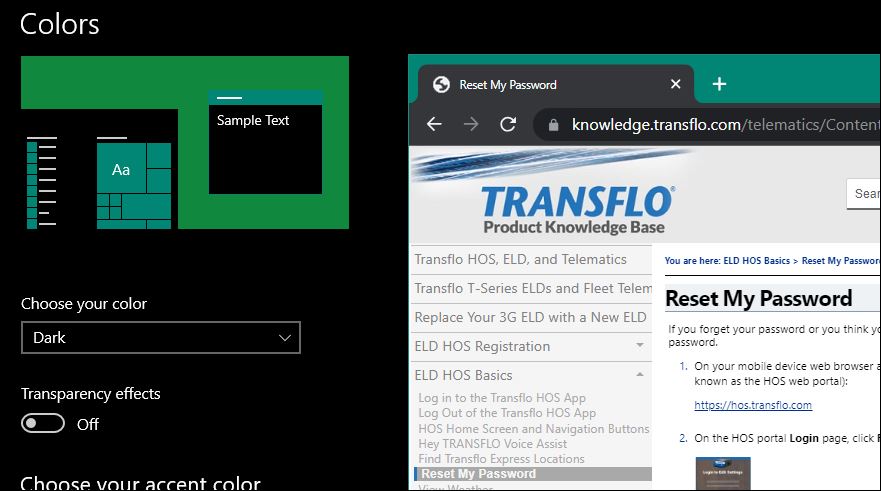The height and width of the screenshot is (491, 881).
Task: Click the Search field on Transflo page
Action: pyautogui.click(x=864, y=194)
